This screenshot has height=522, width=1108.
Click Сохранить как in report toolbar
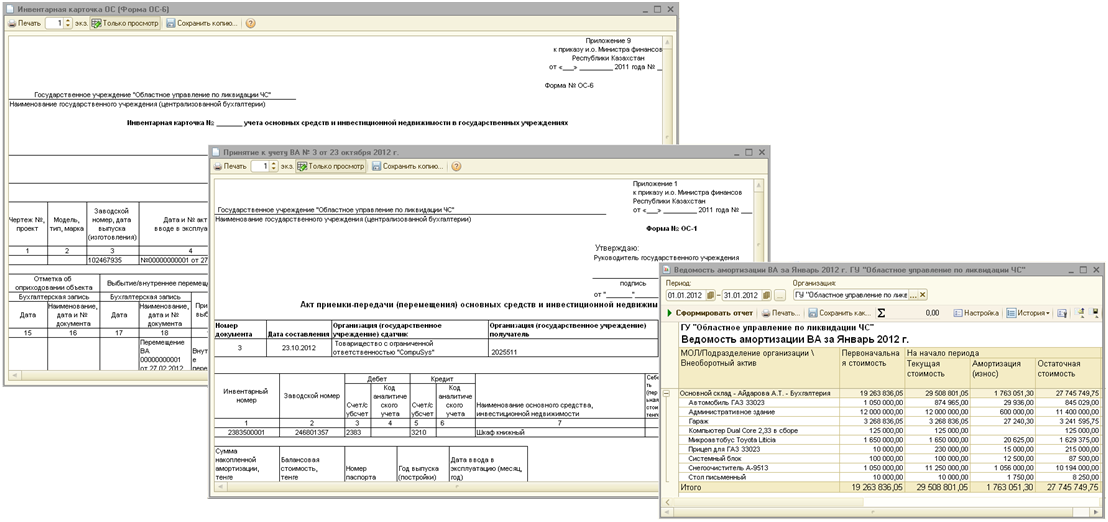pos(838,313)
